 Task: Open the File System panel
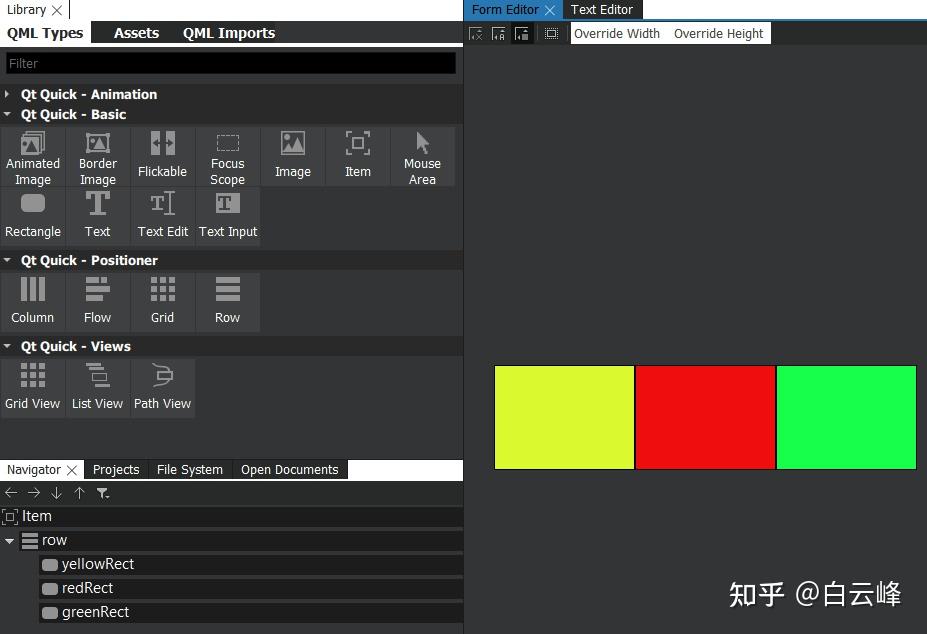click(x=189, y=469)
